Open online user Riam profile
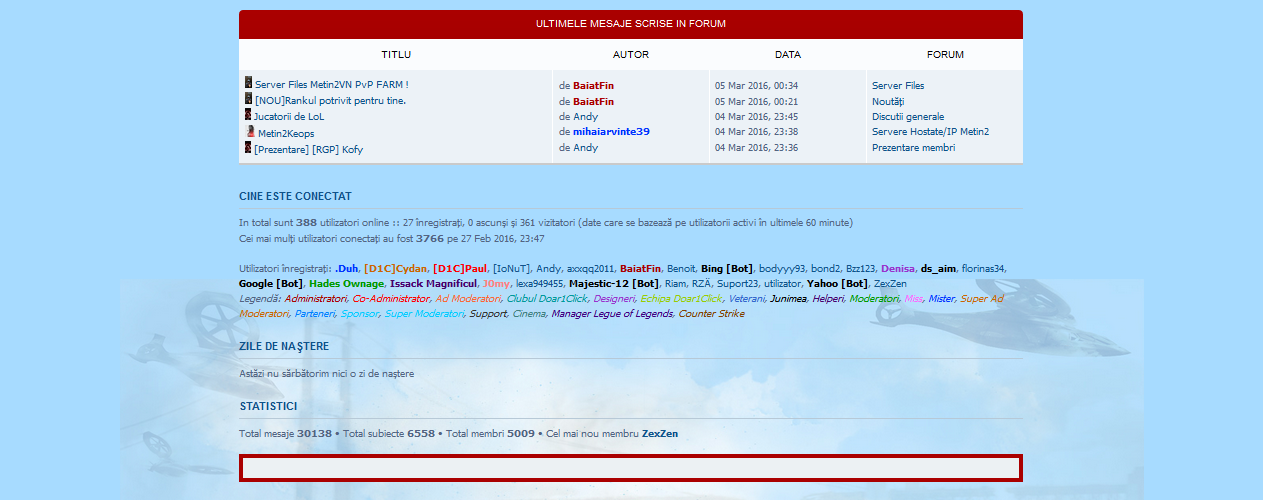Image resolution: width=1263 pixels, height=500 pixels. pos(675,284)
